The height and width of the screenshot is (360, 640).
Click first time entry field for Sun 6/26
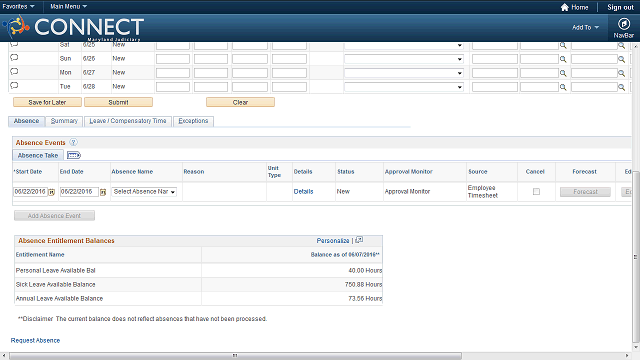point(173,59)
